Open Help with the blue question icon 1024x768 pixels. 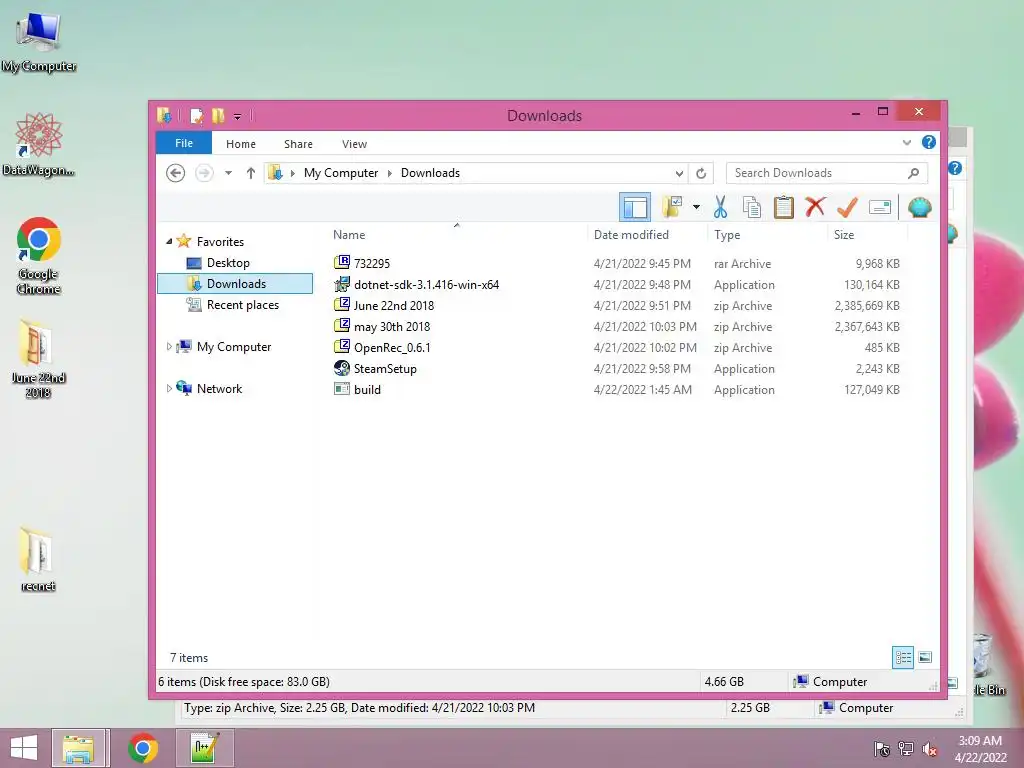(928, 142)
